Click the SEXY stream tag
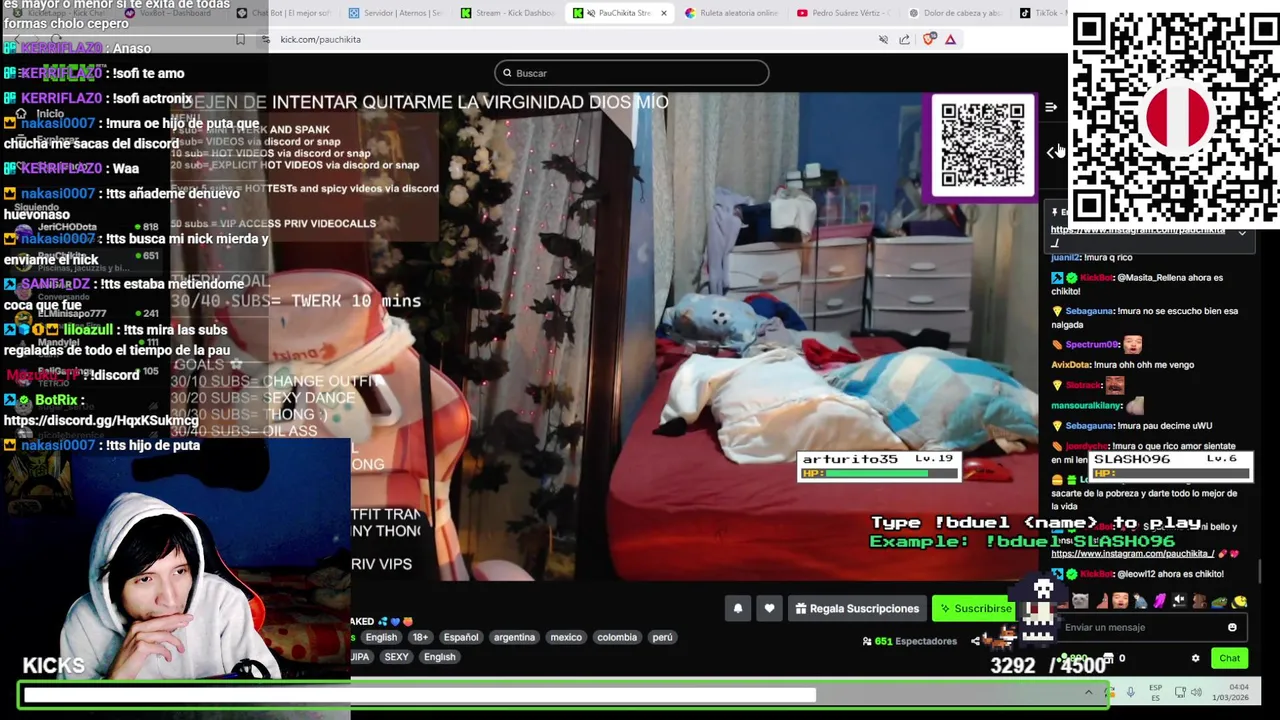The height and width of the screenshot is (720, 1280). point(396,657)
